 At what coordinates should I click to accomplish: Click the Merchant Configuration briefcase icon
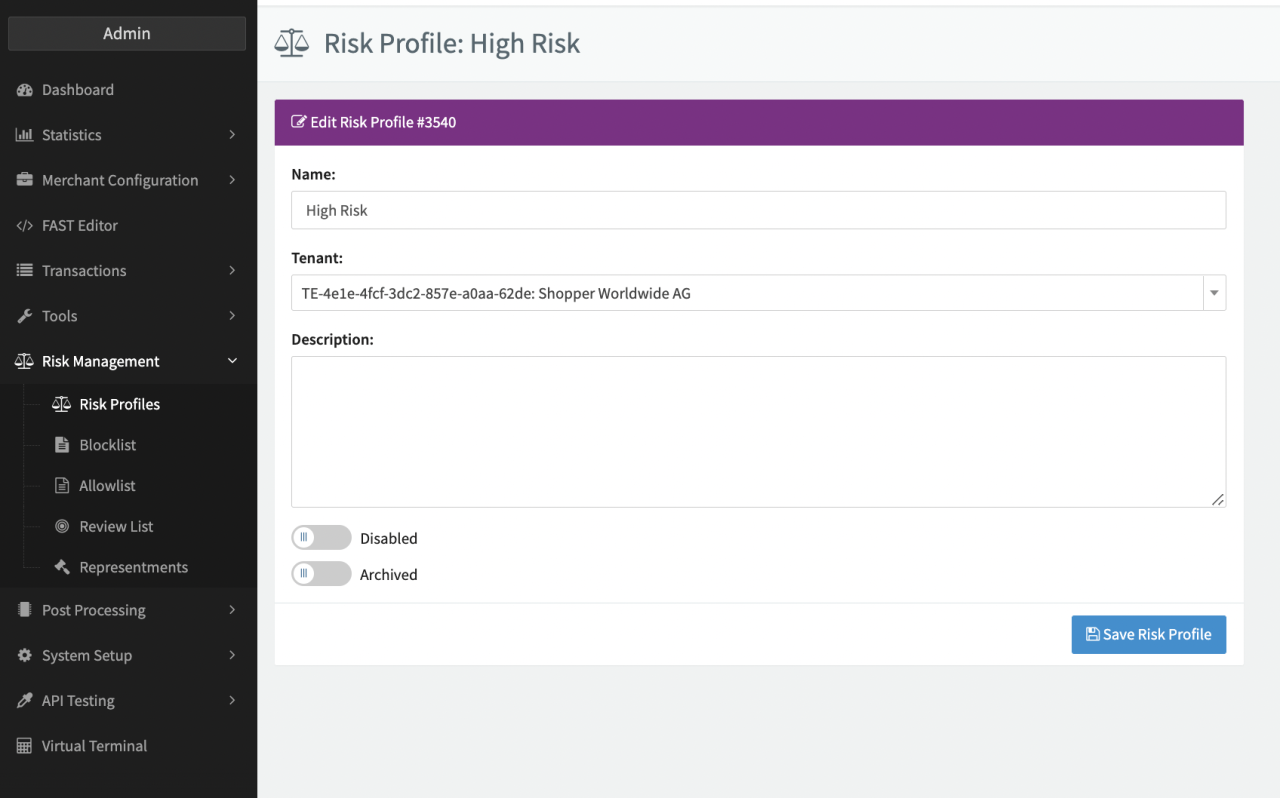coord(25,180)
